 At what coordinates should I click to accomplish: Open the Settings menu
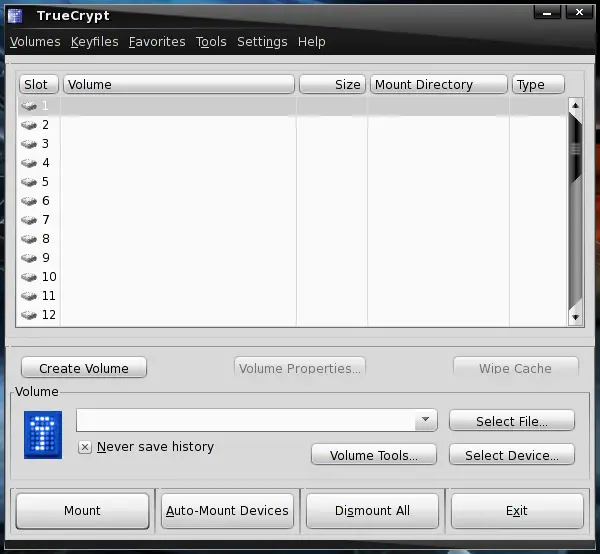coord(262,42)
